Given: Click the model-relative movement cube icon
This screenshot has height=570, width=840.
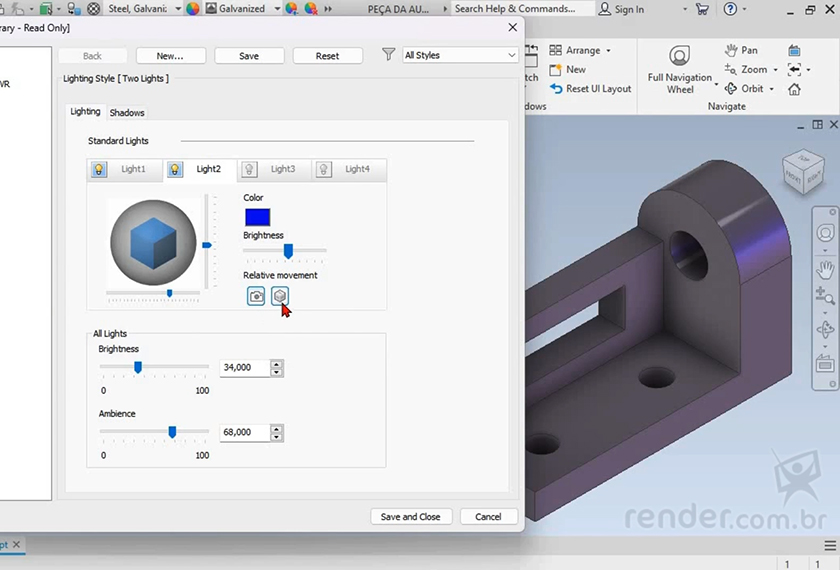Looking at the screenshot, I should coord(280,296).
